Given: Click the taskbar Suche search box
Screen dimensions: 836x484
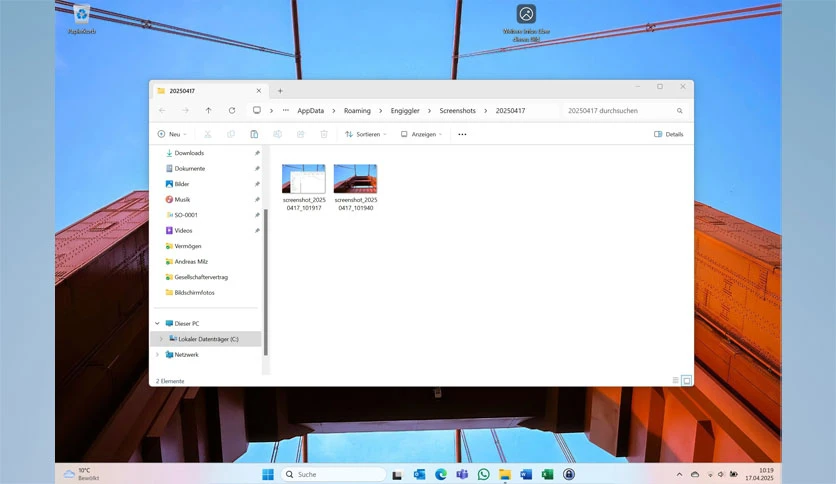Looking at the screenshot, I should tap(333, 474).
